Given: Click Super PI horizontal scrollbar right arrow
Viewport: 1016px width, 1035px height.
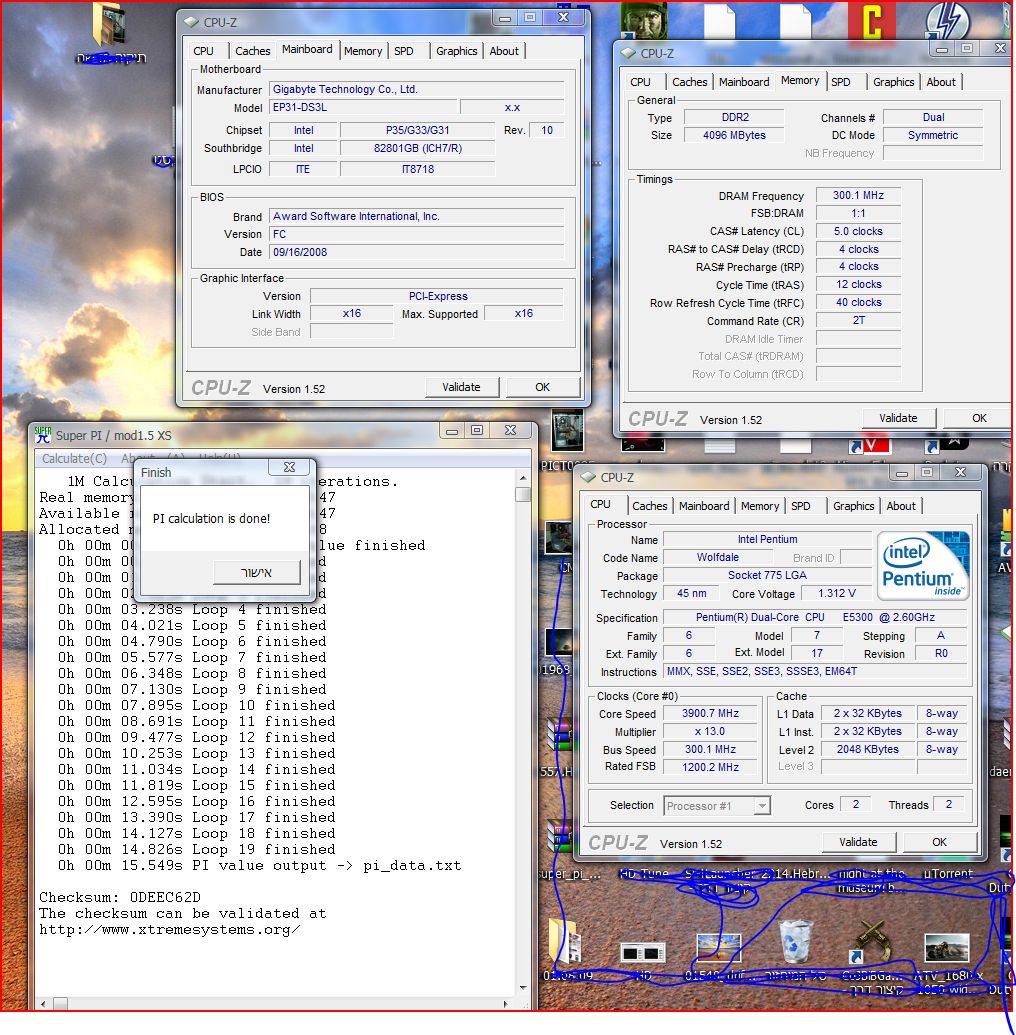Looking at the screenshot, I should click(x=506, y=1003).
